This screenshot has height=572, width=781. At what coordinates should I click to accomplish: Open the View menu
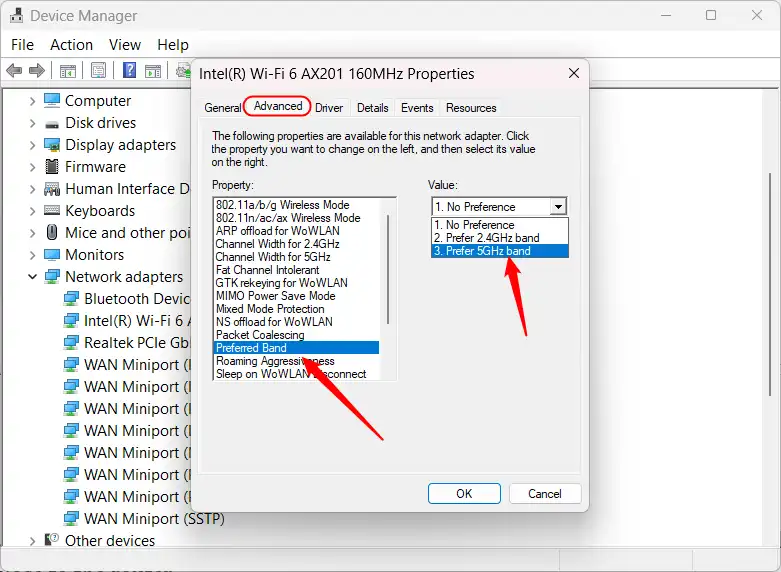pyautogui.click(x=125, y=45)
